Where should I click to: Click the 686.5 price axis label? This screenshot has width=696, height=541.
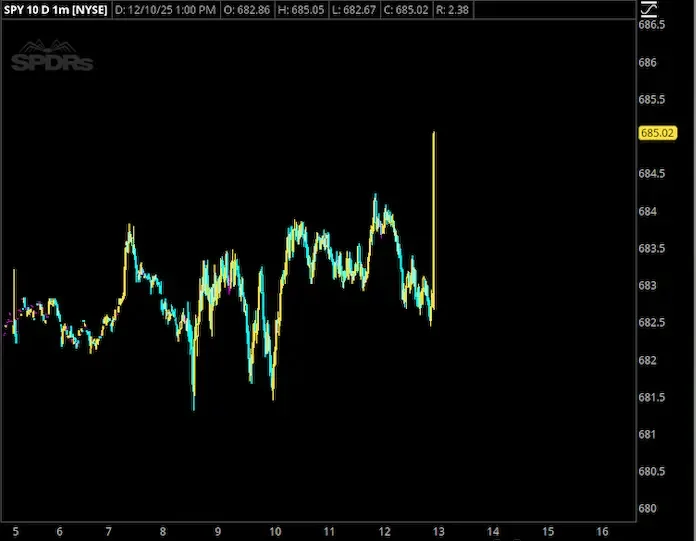pos(652,25)
